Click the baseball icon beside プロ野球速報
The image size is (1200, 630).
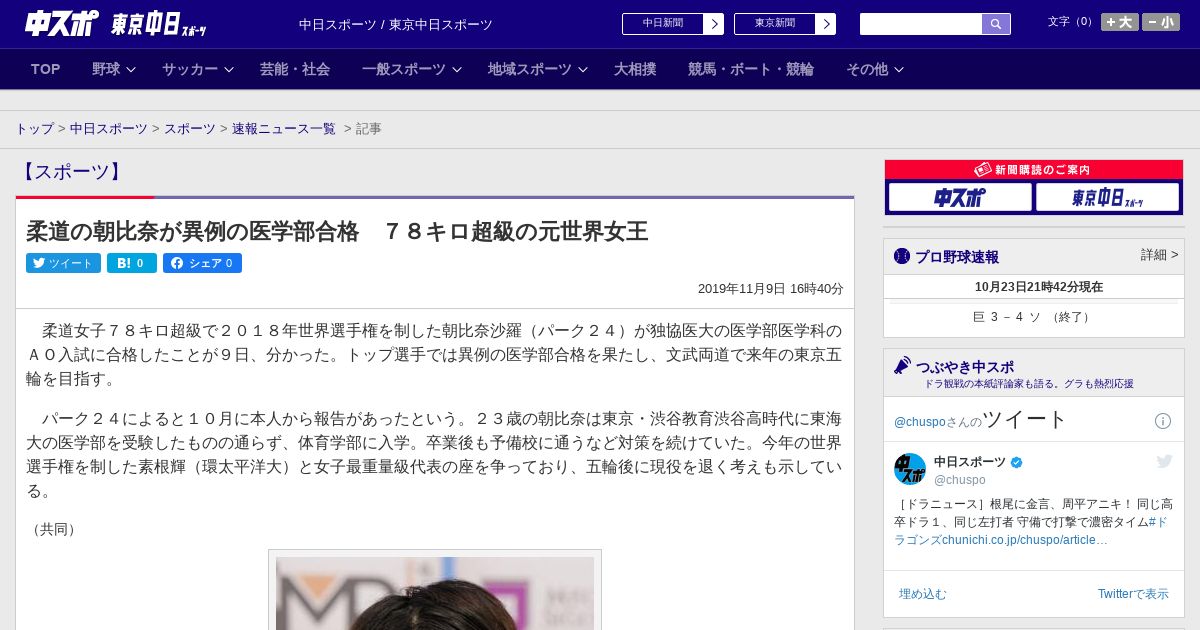pos(902,256)
